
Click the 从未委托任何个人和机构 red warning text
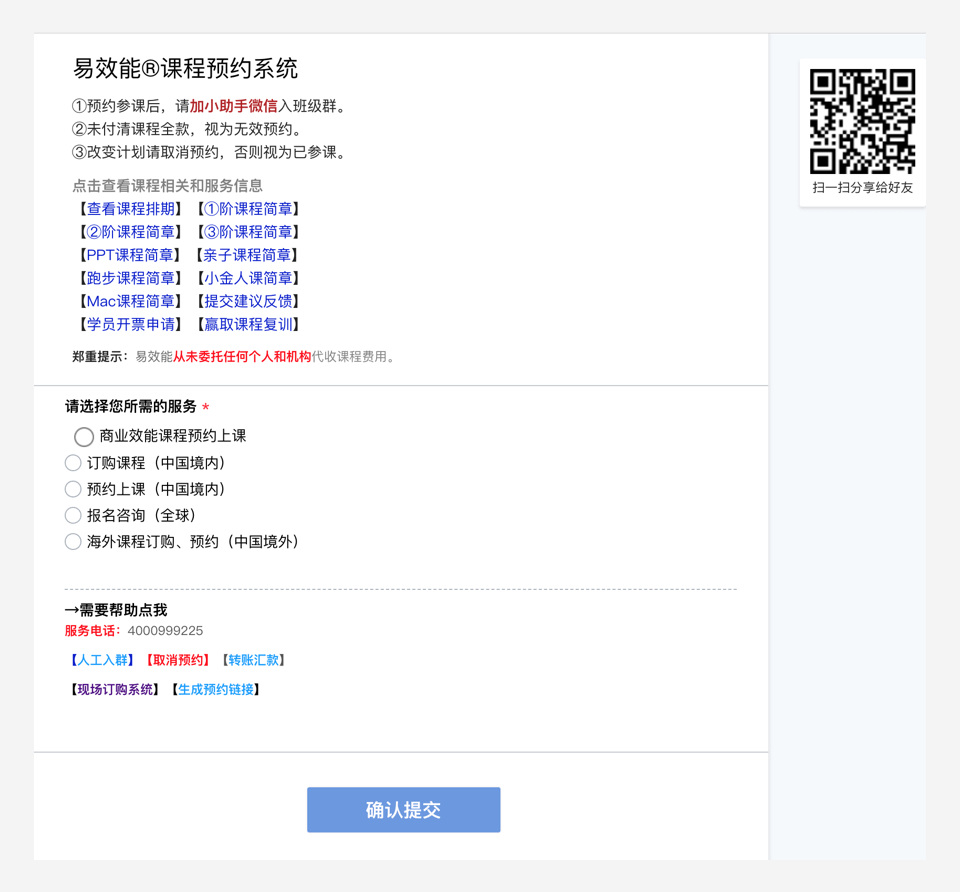[x=242, y=356]
